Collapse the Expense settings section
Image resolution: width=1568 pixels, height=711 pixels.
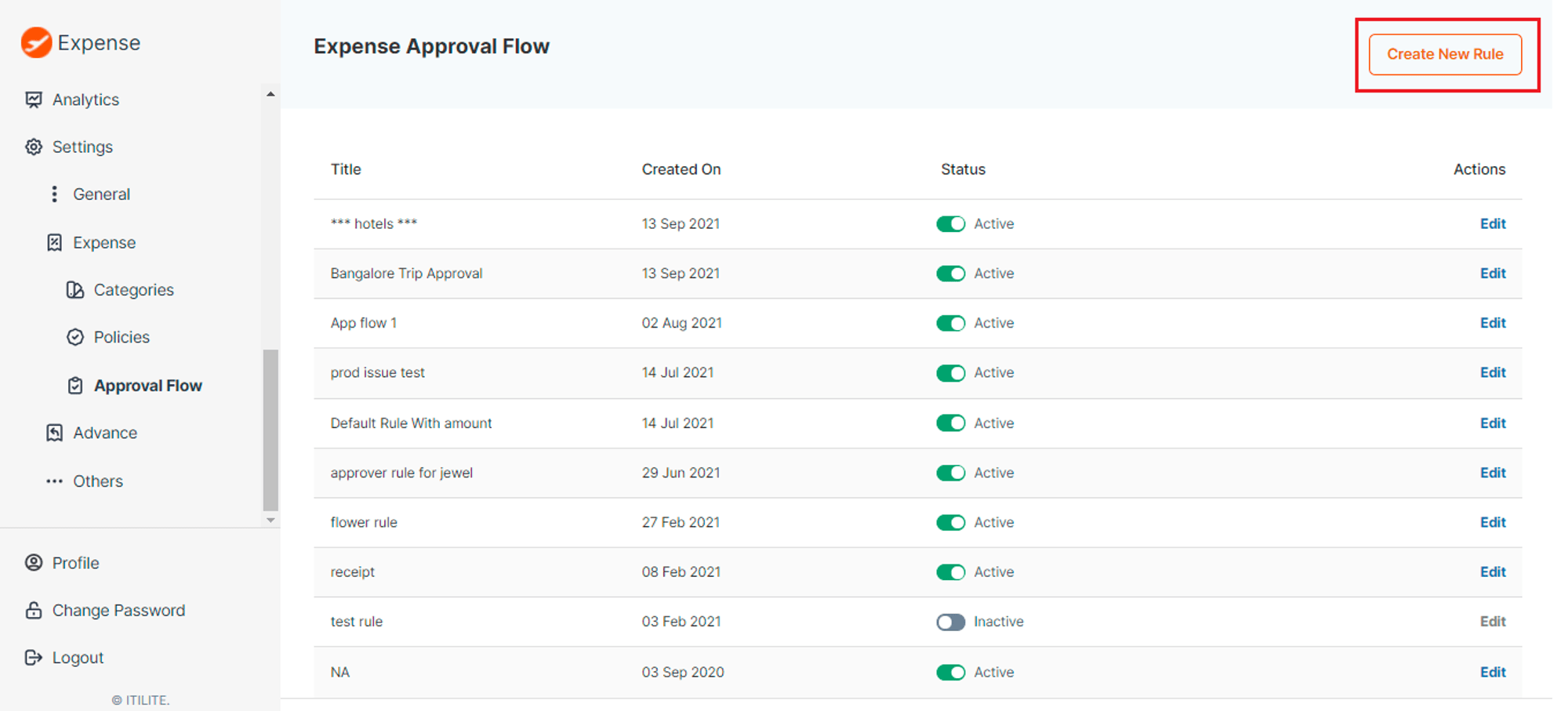104,242
